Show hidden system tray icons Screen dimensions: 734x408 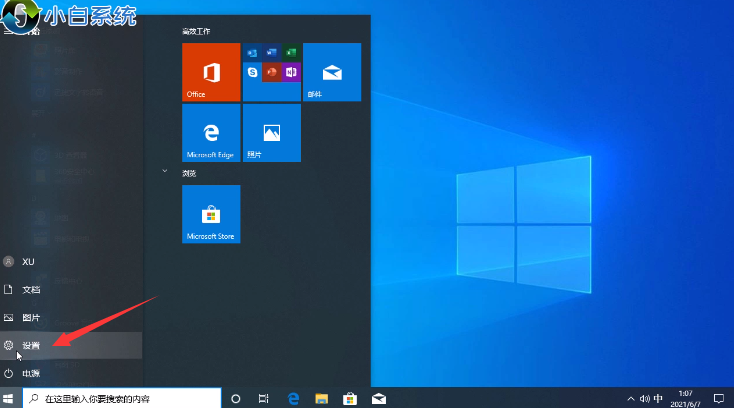630,398
